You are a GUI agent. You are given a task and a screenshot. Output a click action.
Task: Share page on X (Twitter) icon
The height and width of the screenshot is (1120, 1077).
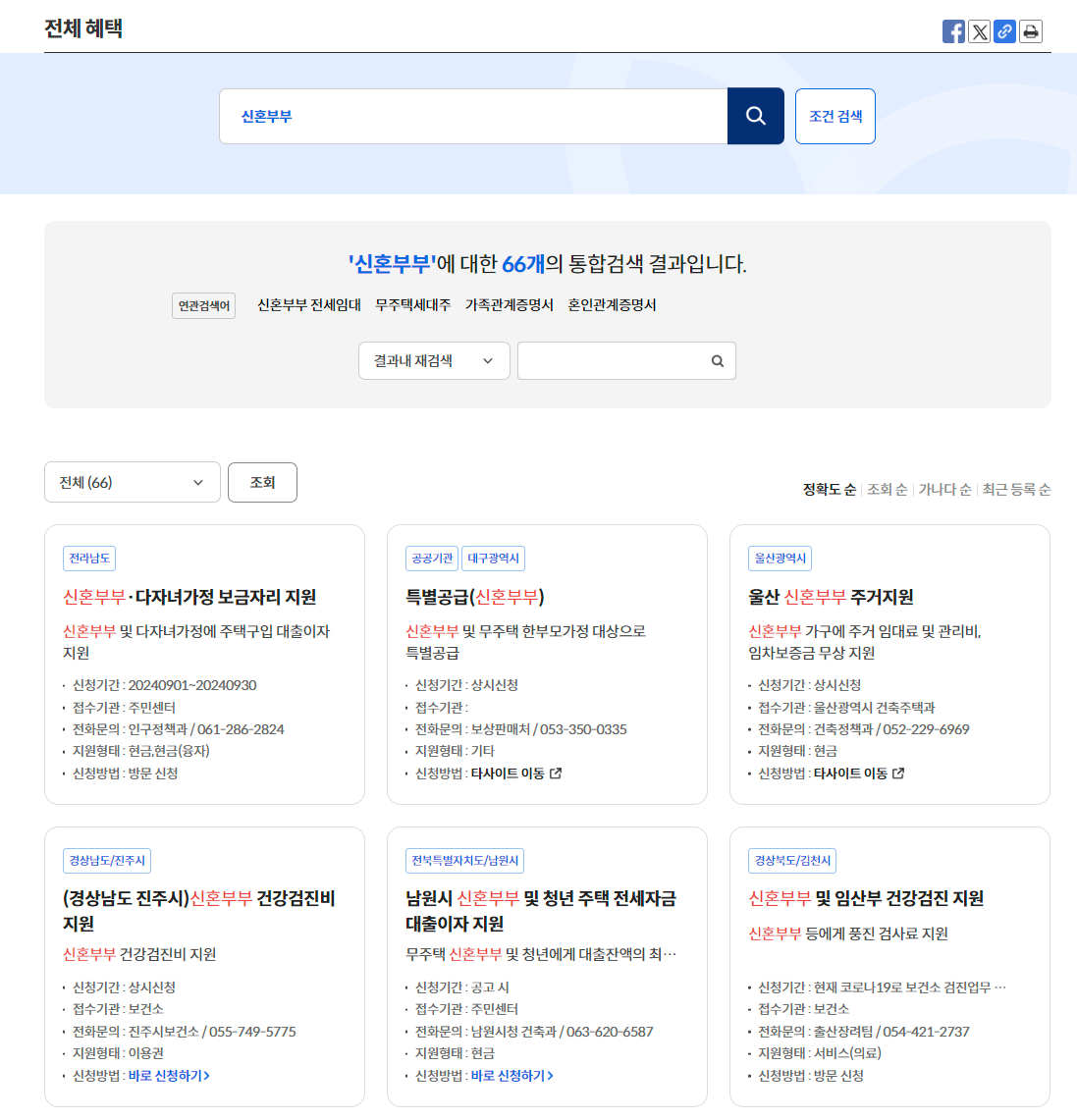coord(979,31)
